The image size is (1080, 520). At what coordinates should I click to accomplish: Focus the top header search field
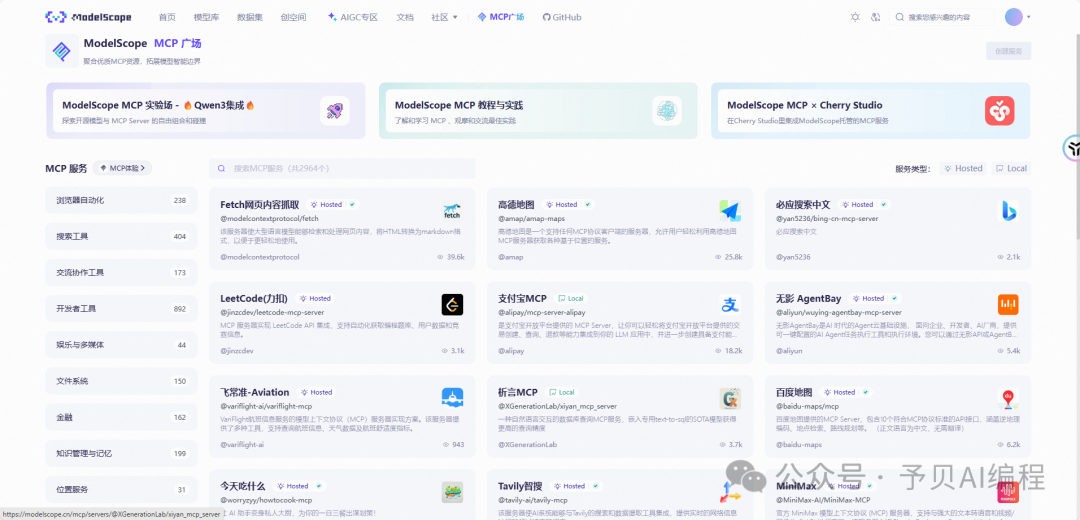[x=942, y=17]
